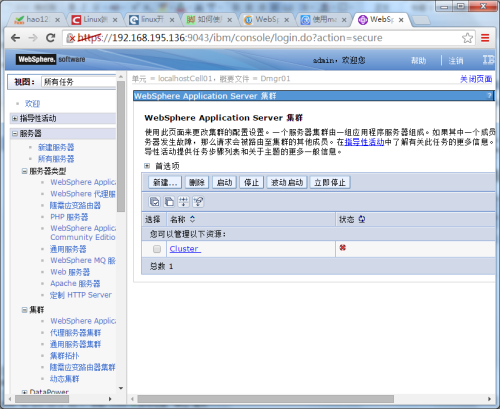Open 代理服务器集群 in the navigation
Screen dimensions: 500x409
[76, 332]
